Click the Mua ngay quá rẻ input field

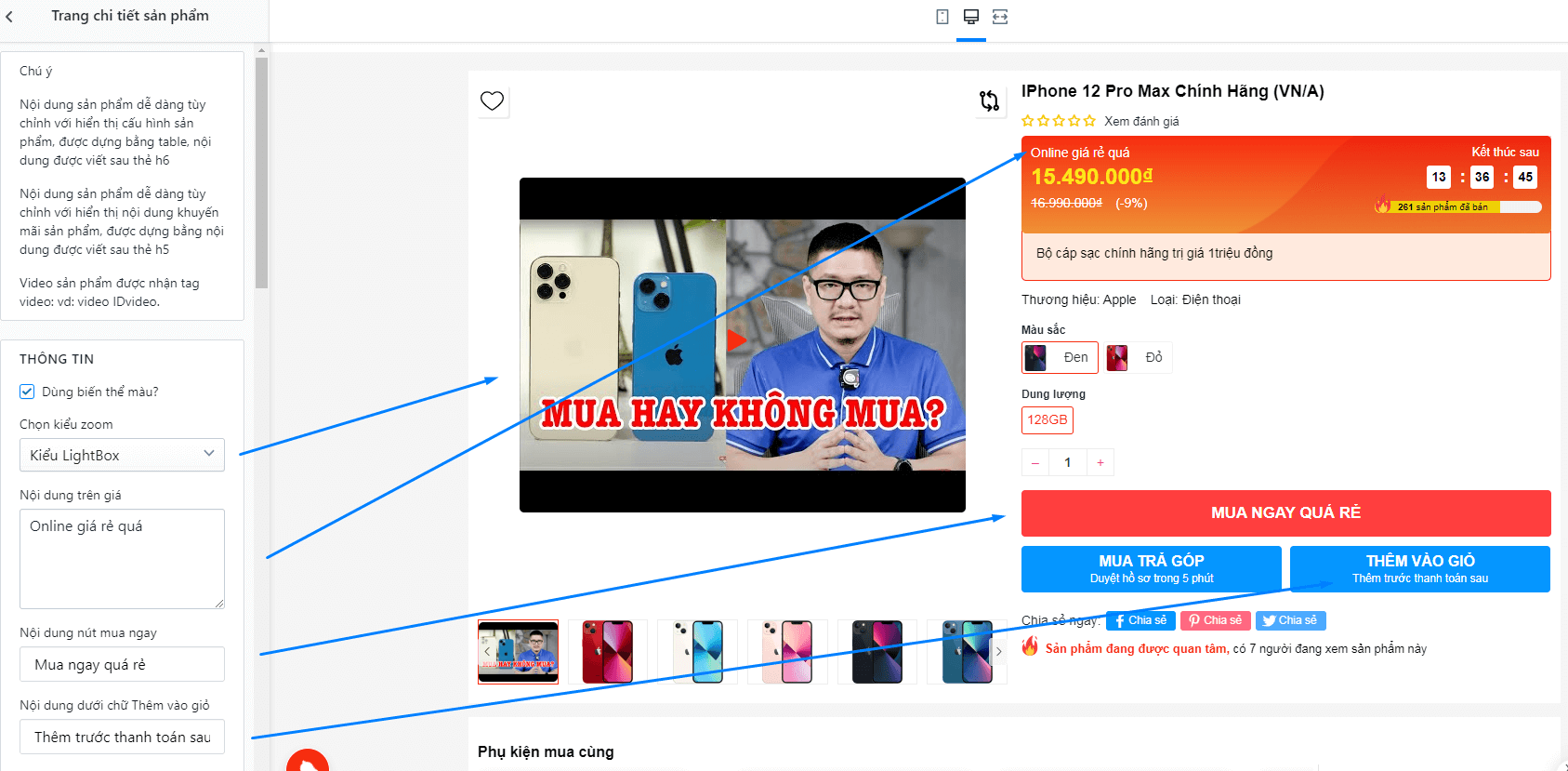point(122,664)
